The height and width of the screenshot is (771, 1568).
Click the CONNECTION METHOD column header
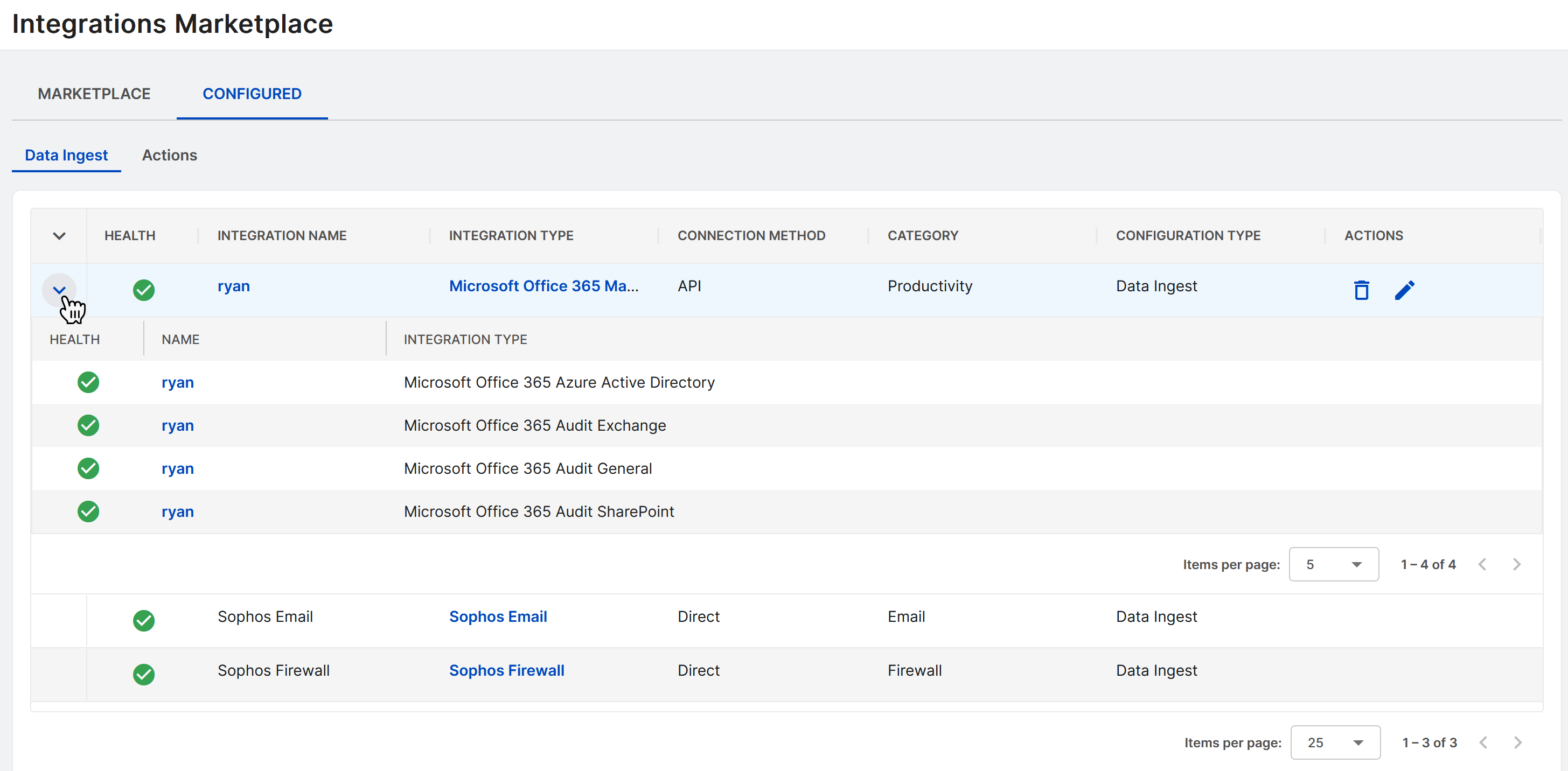[x=752, y=235]
